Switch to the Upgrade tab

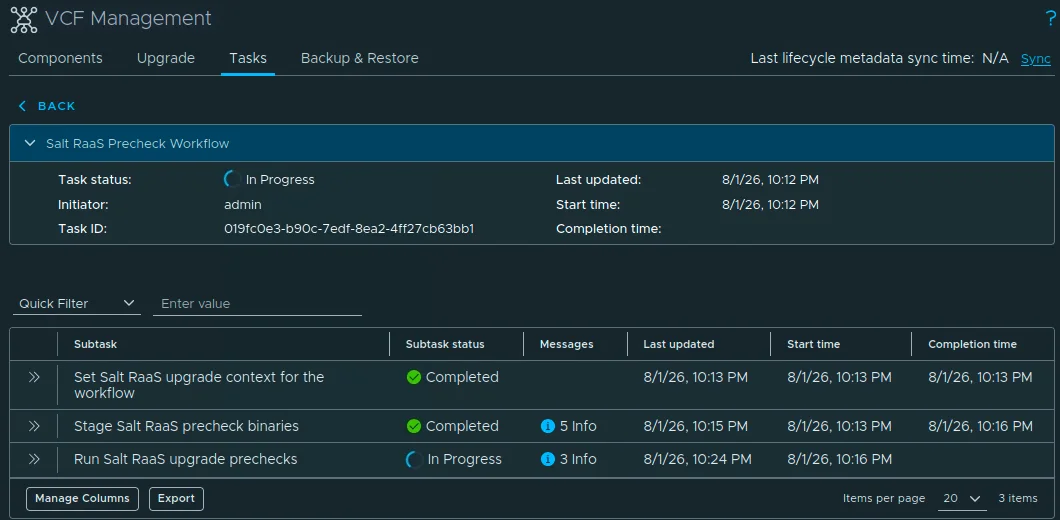pos(166,58)
